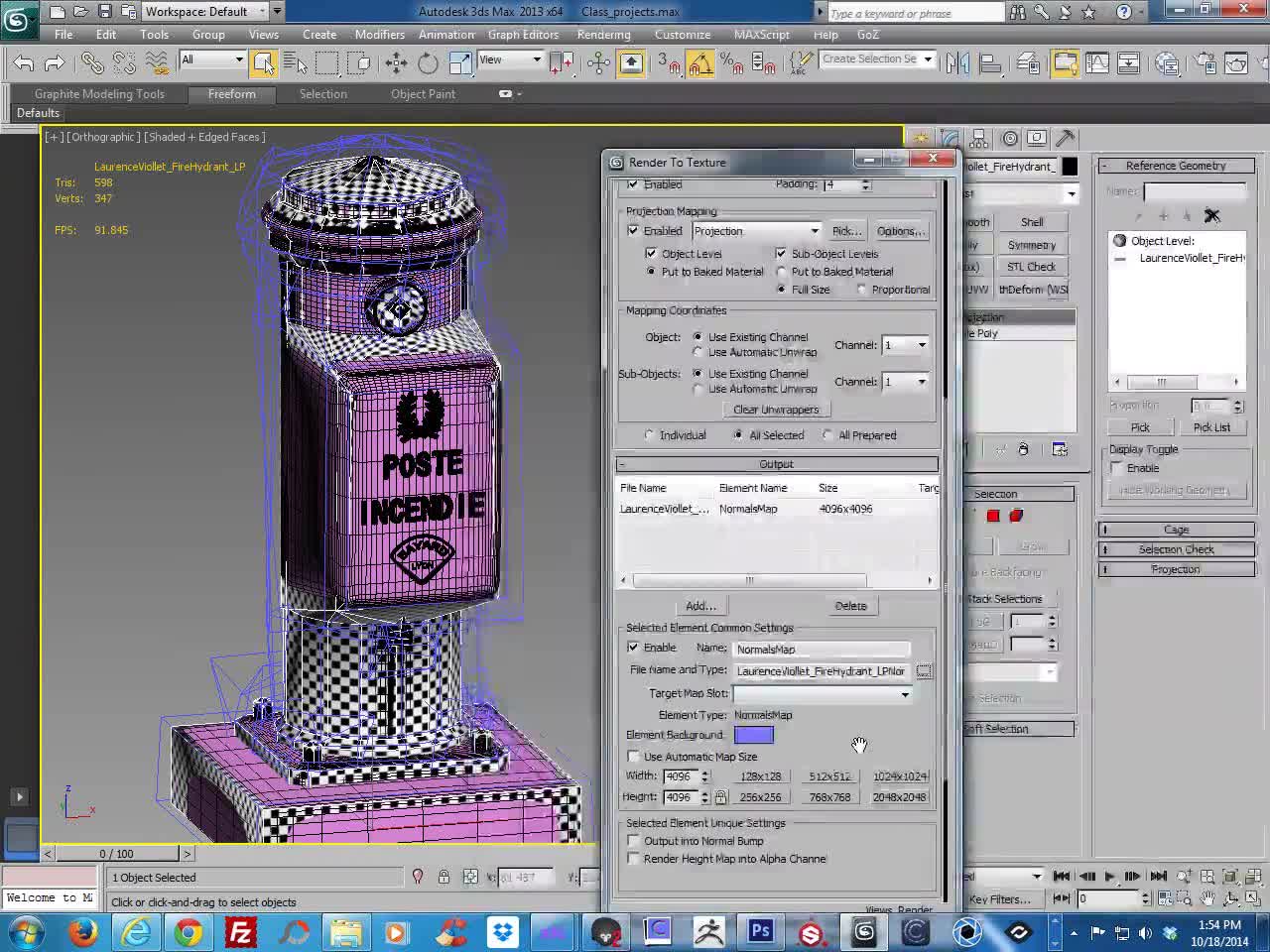Choose the 2048x2048 size preset
Screen dimensions: 1270x952
point(899,797)
